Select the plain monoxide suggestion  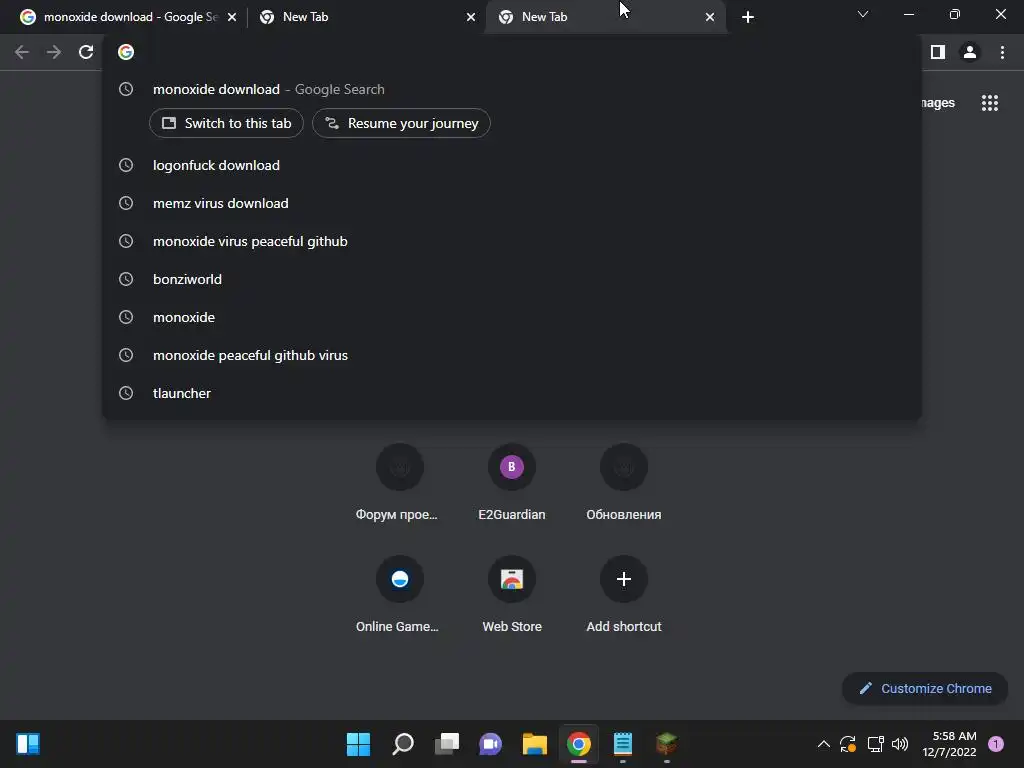(512, 317)
